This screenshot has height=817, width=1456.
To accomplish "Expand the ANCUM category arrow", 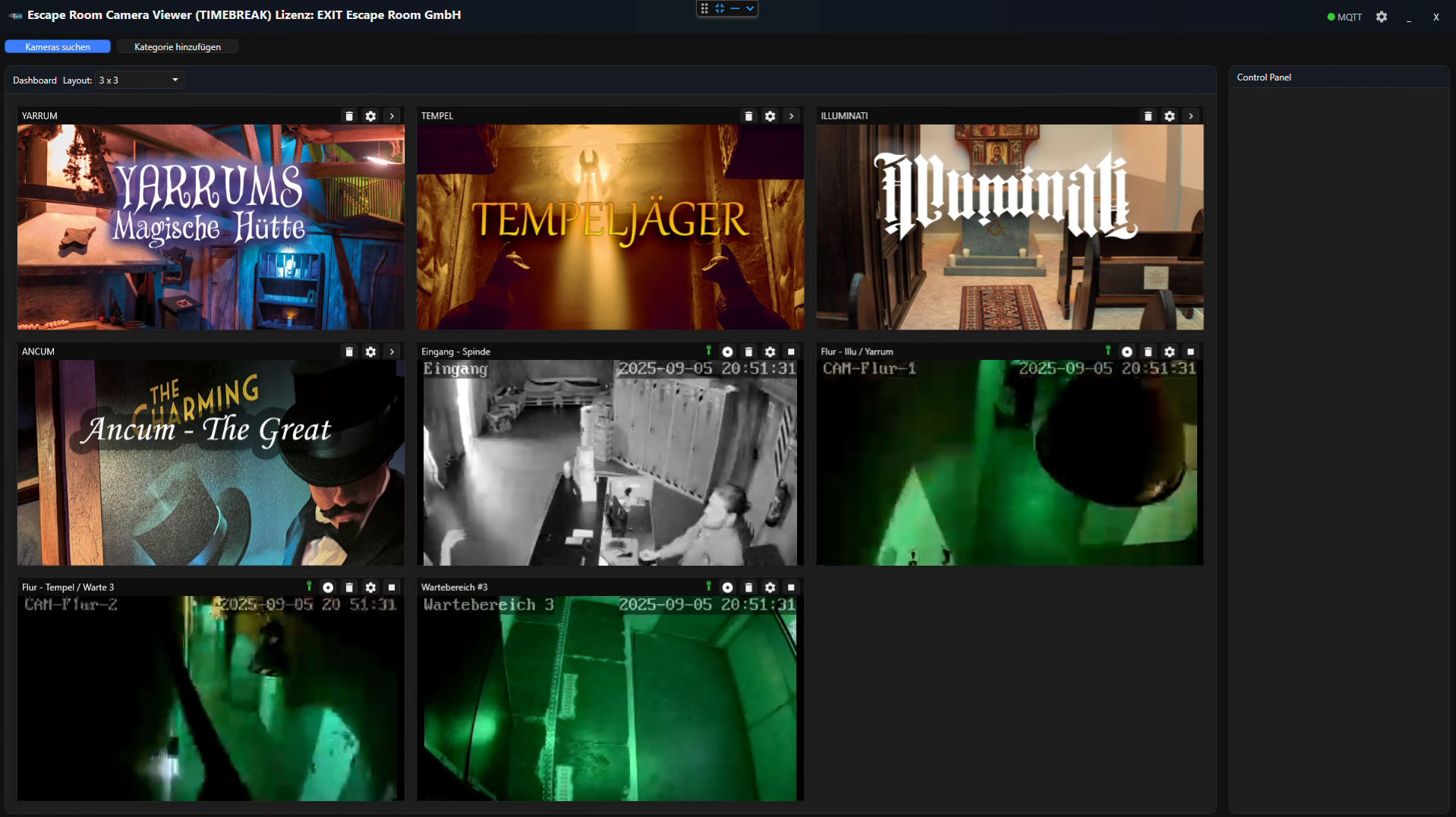I will (392, 352).
